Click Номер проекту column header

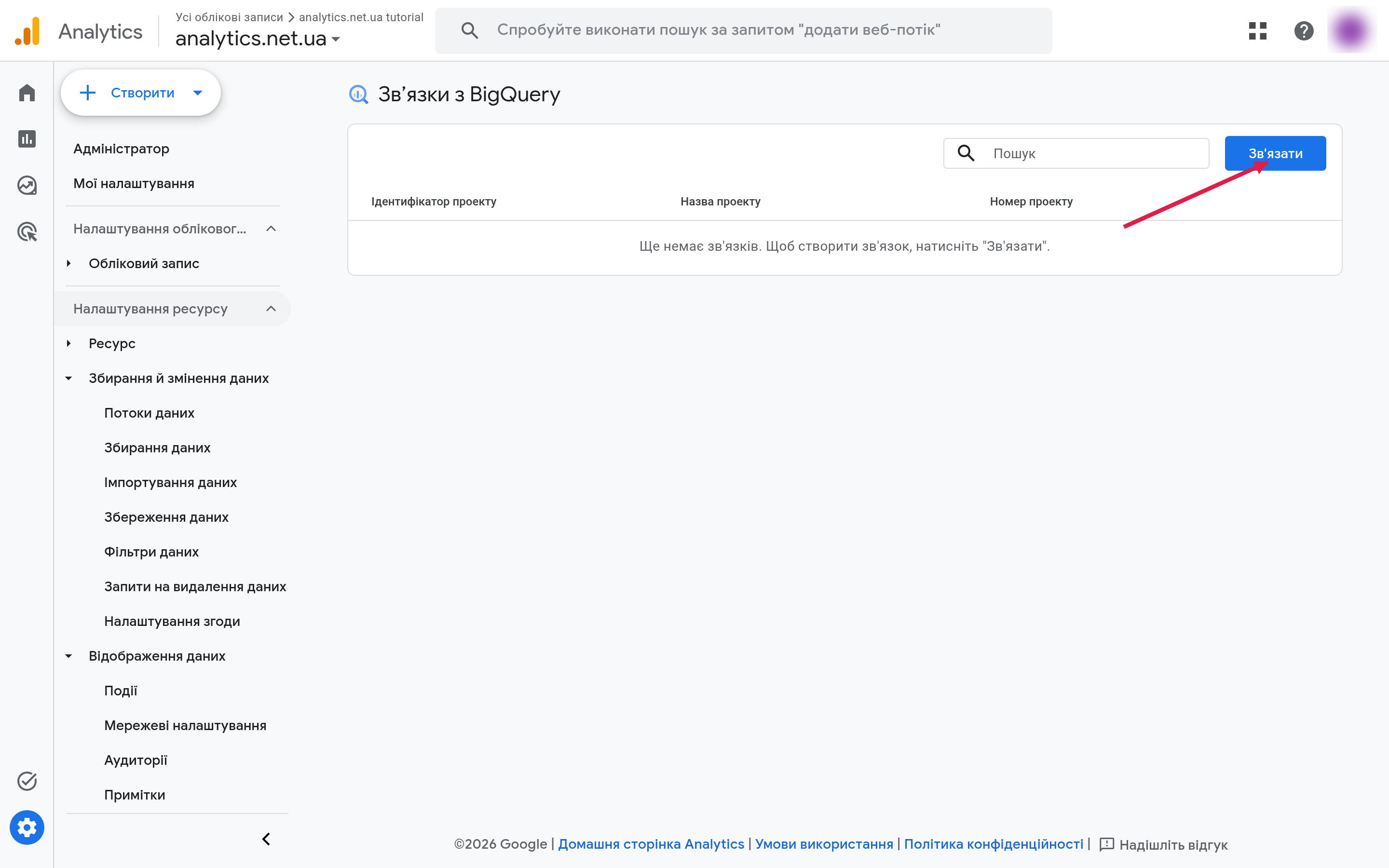(x=1031, y=202)
